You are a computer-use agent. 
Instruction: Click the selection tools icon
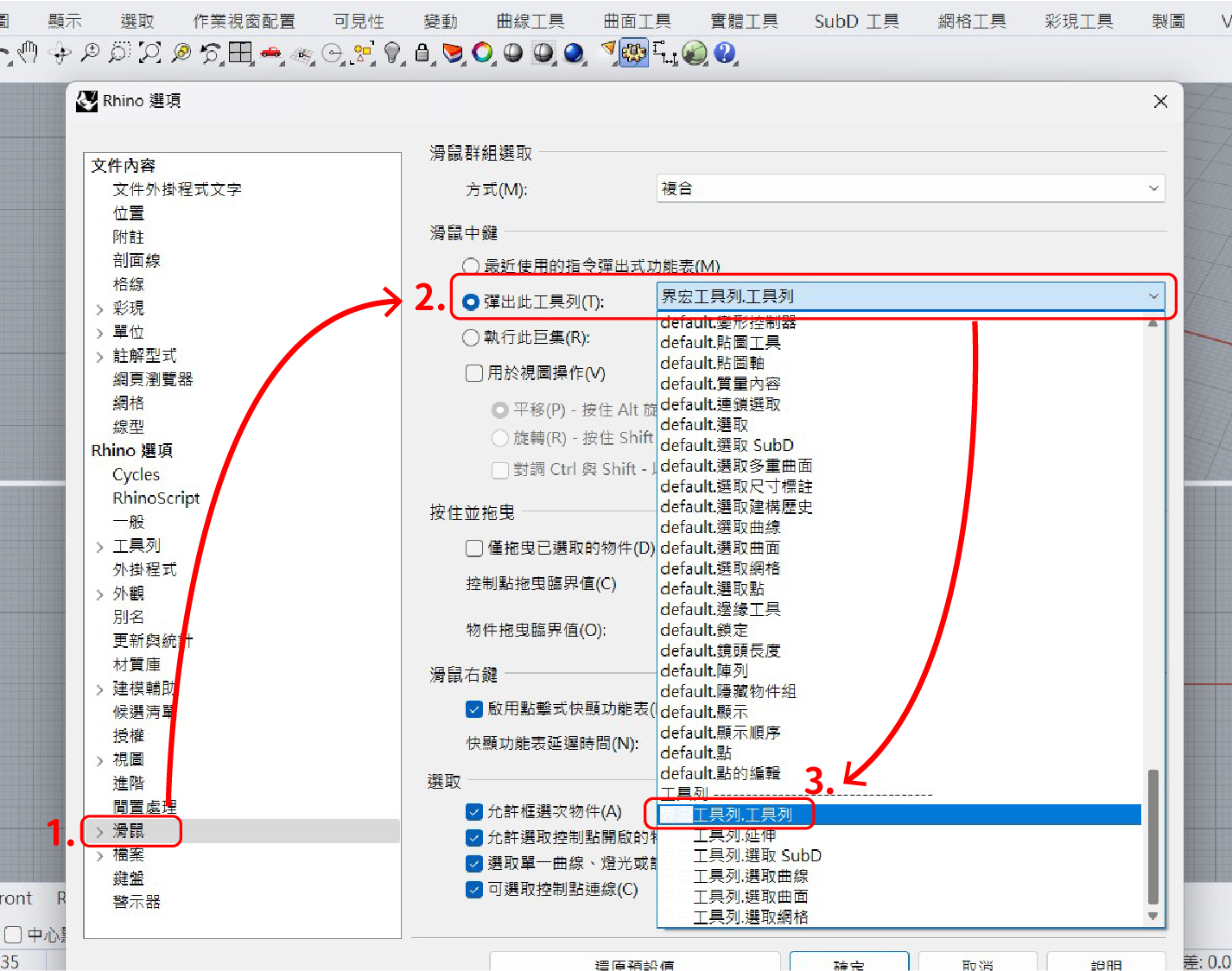pos(363,54)
